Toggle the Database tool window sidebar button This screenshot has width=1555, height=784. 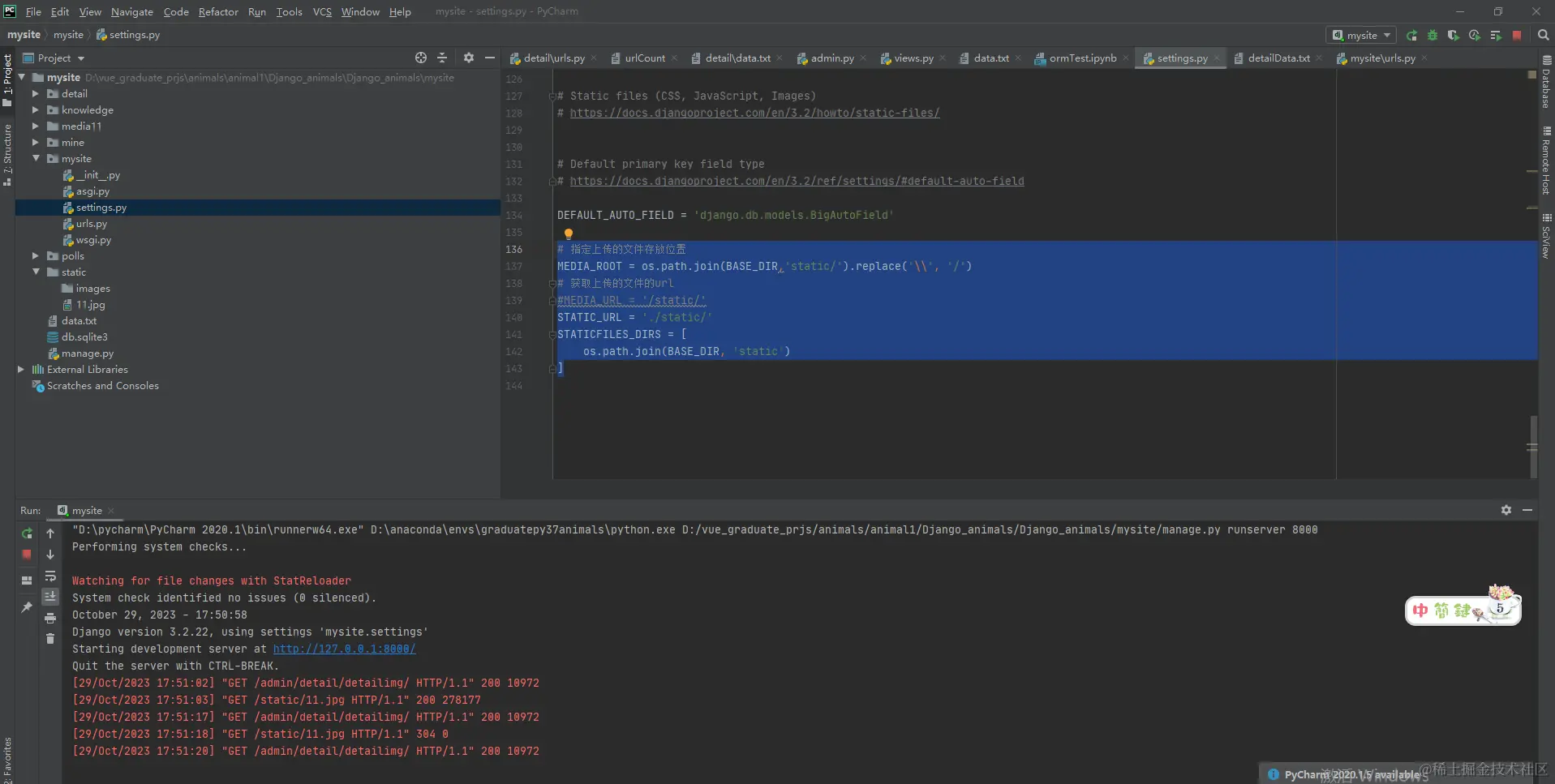(1546, 83)
